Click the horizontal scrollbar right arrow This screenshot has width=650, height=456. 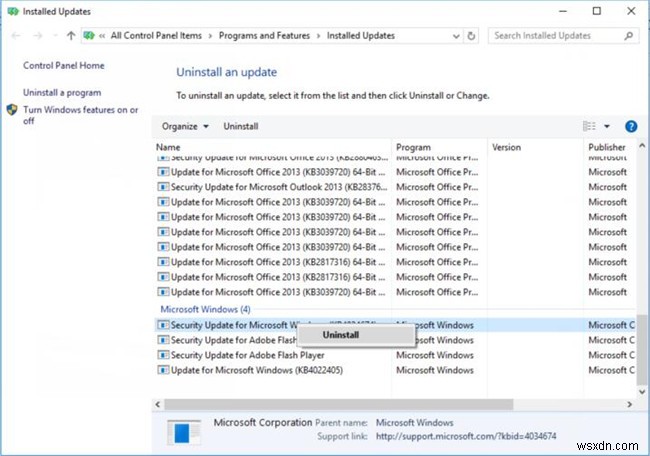tap(629, 404)
